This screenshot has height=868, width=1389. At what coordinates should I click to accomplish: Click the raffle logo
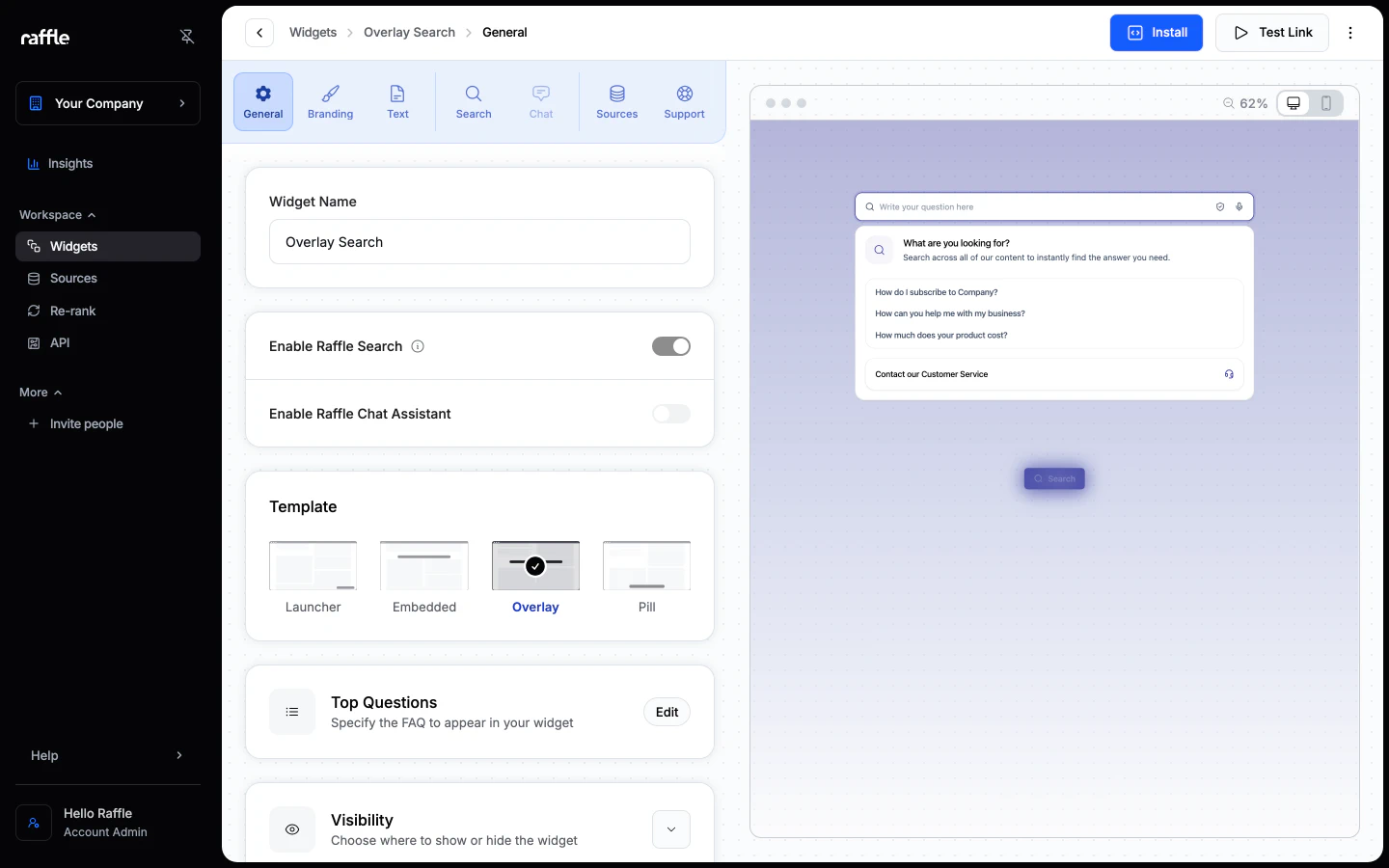[45, 37]
